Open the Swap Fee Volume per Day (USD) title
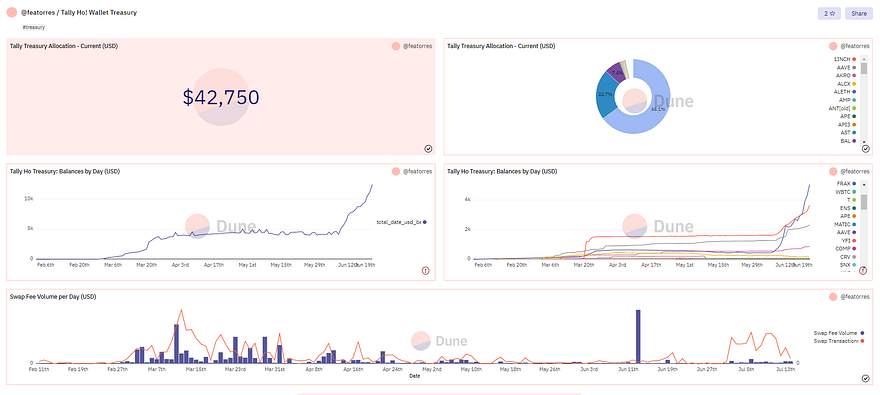This screenshot has height=395, width=880. point(53,296)
